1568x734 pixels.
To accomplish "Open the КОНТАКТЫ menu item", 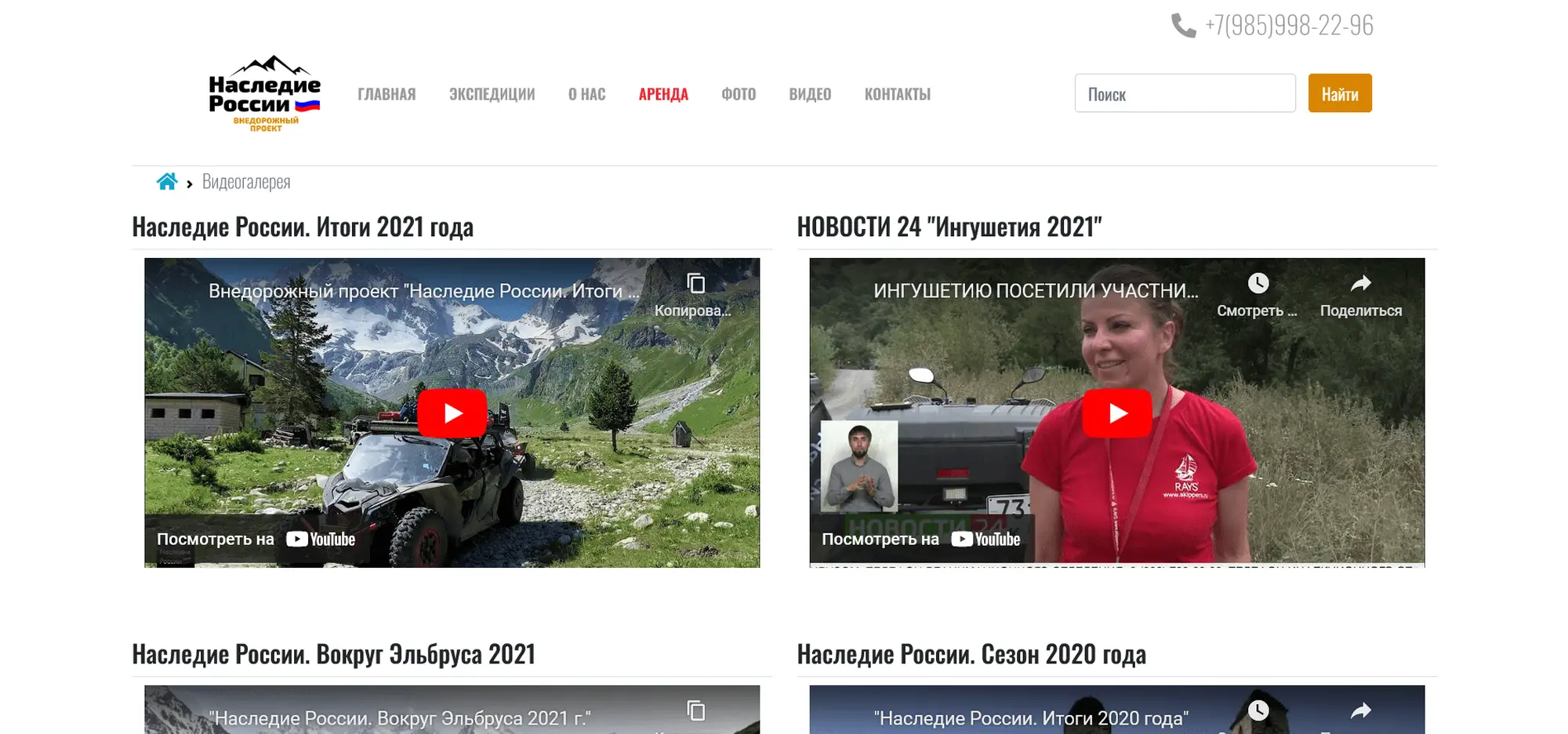I will pos(897,94).
